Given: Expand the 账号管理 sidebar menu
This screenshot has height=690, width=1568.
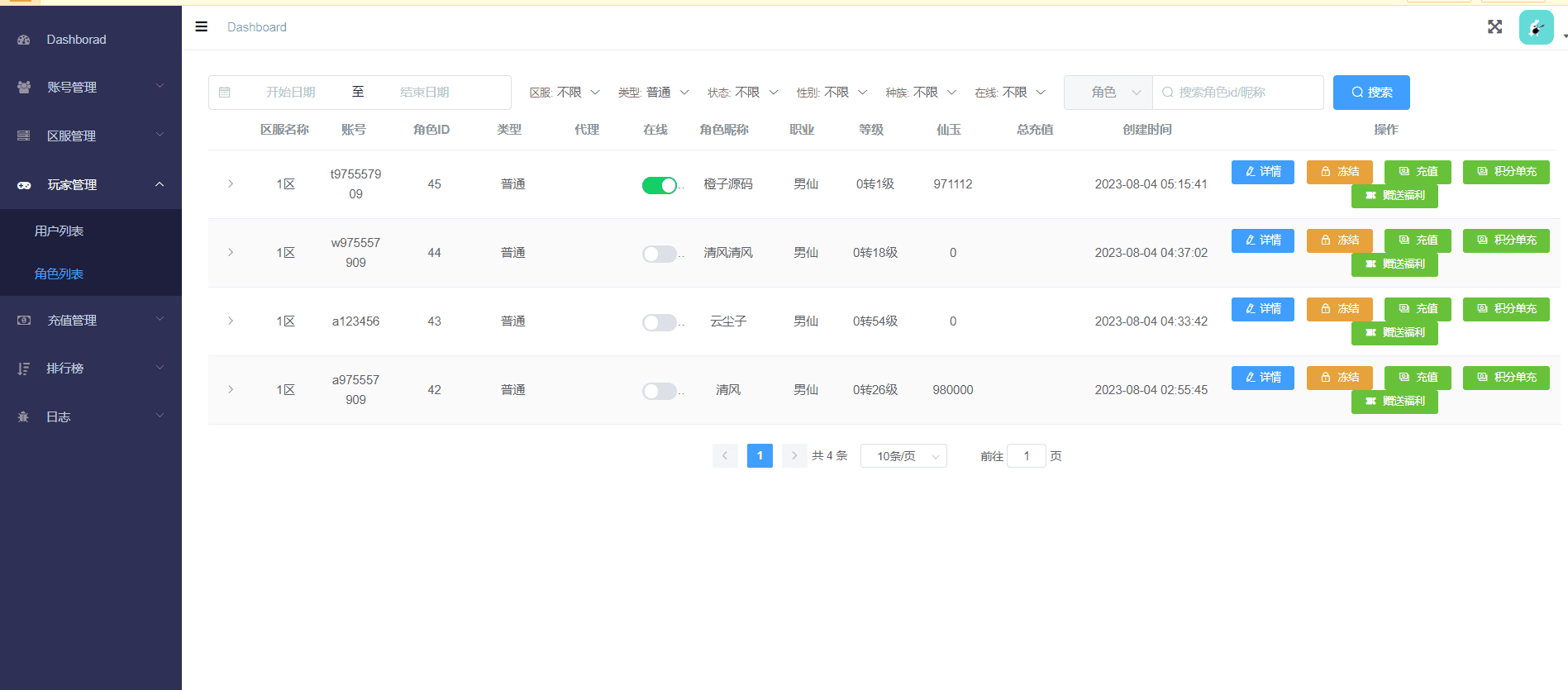Looking at the screenshot, I should pyautogui.click(x=90, y=87).
